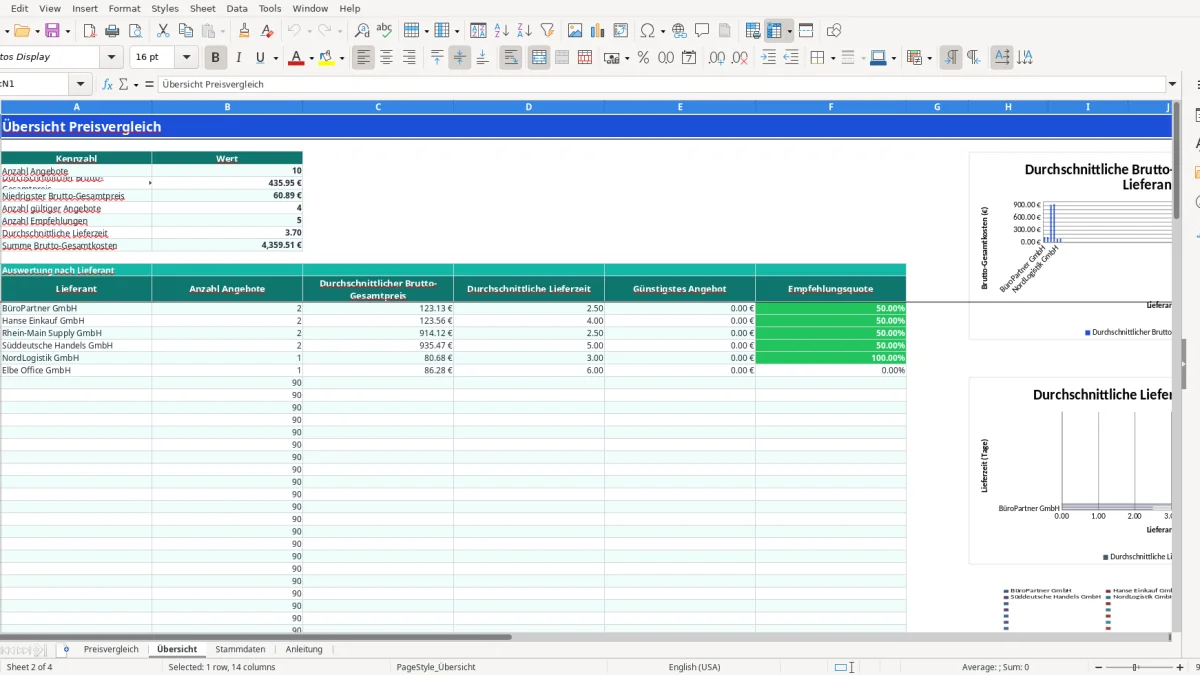Select the Lieferzeit chart thumbnail
This screenshot has height=675, width=1200.
pos(1070,472)
